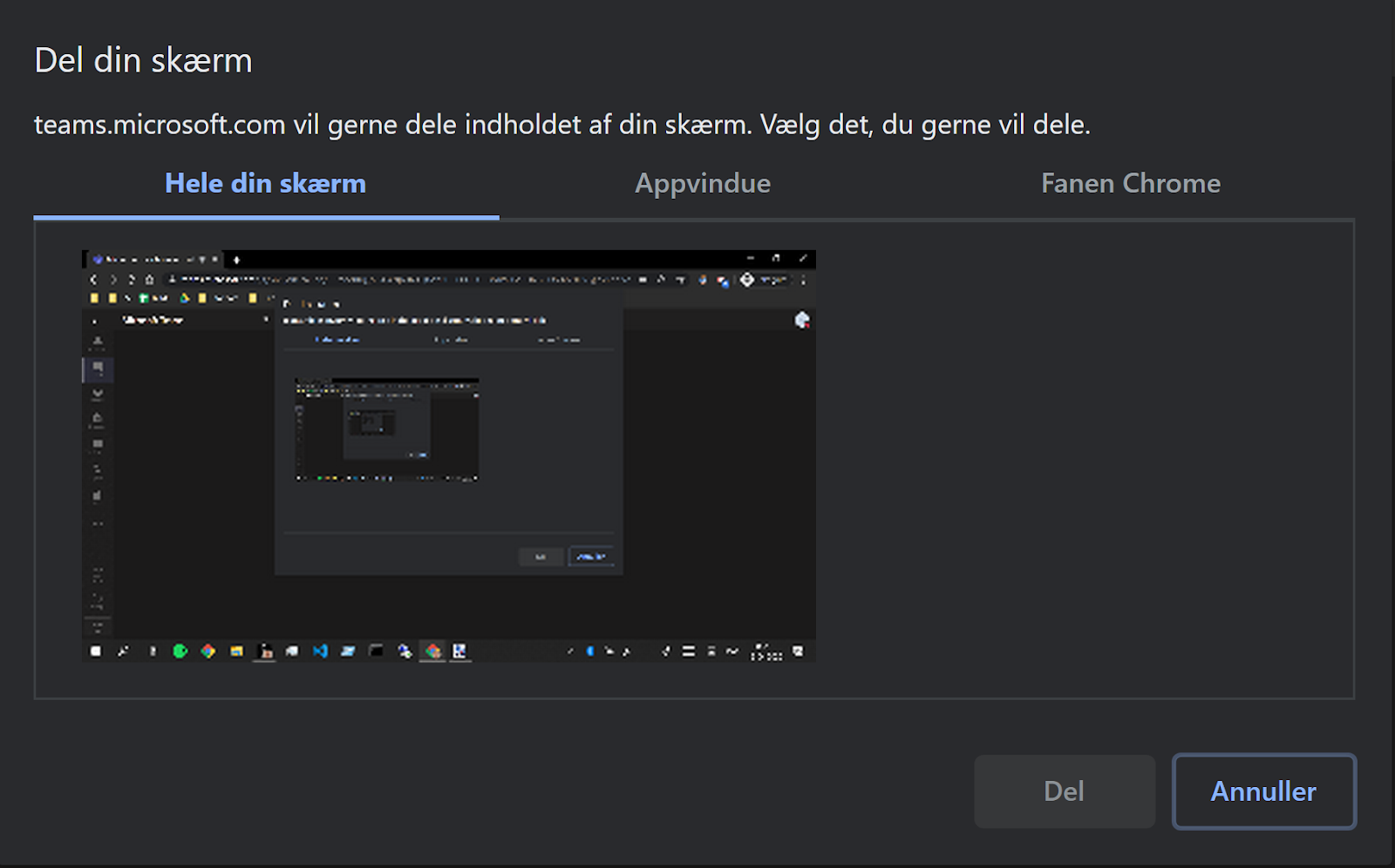Click the notification center icon in preview taskbar
Viewport: 1395px width, 868px height.
[x=798, y=651]
